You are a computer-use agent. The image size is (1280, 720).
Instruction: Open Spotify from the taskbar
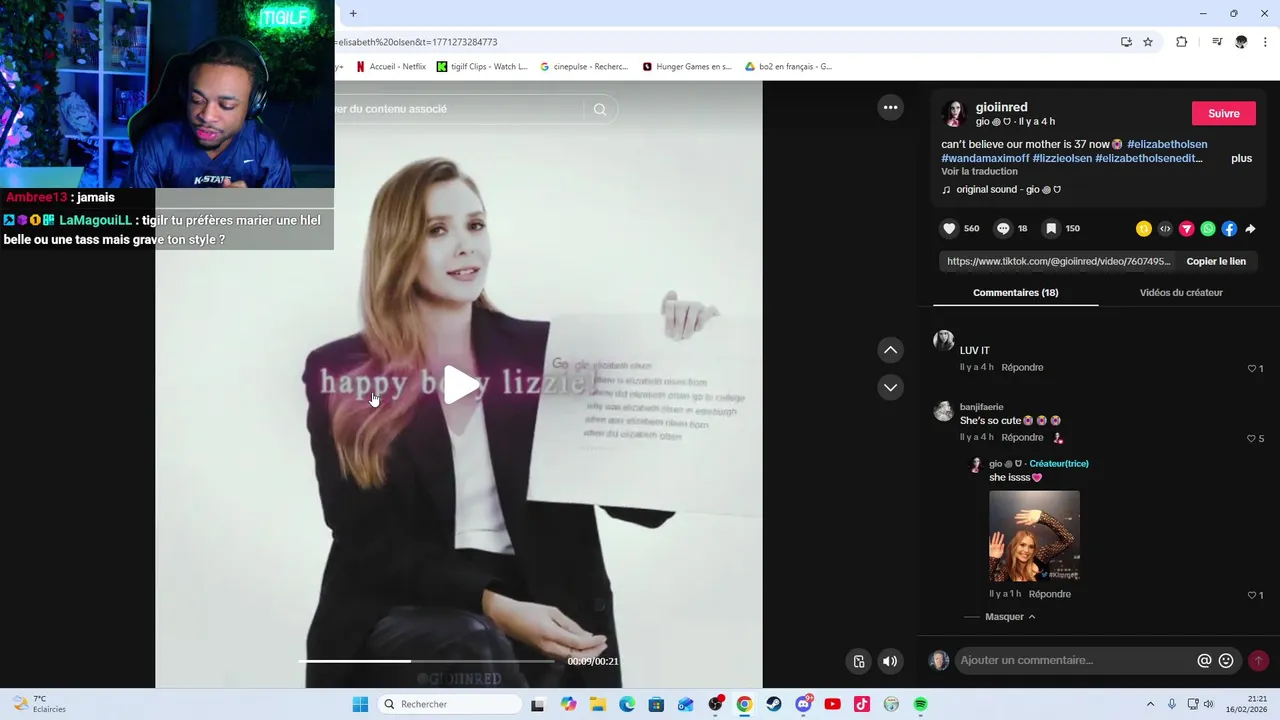pyautogui.click(x=920, y=704)
